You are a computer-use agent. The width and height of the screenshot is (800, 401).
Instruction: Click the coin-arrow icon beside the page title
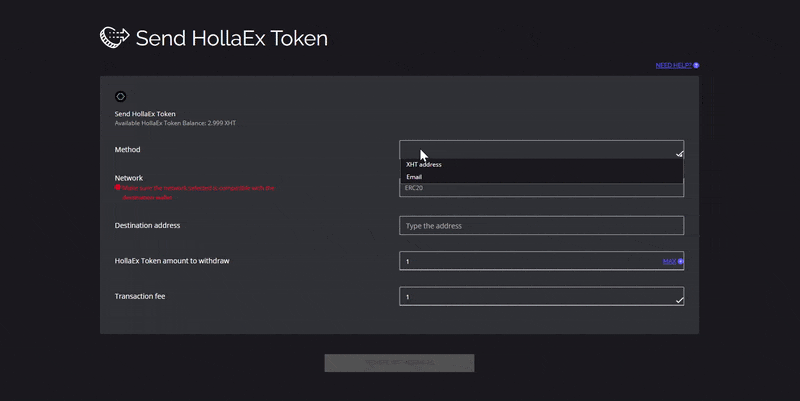pyautogui.click(x=114, y=37)
